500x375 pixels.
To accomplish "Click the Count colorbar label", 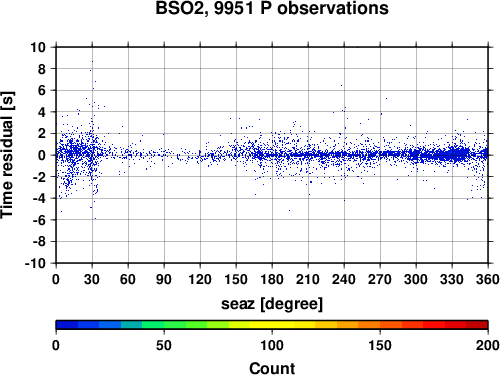I will pyautogui.click(x=272, y=368).
